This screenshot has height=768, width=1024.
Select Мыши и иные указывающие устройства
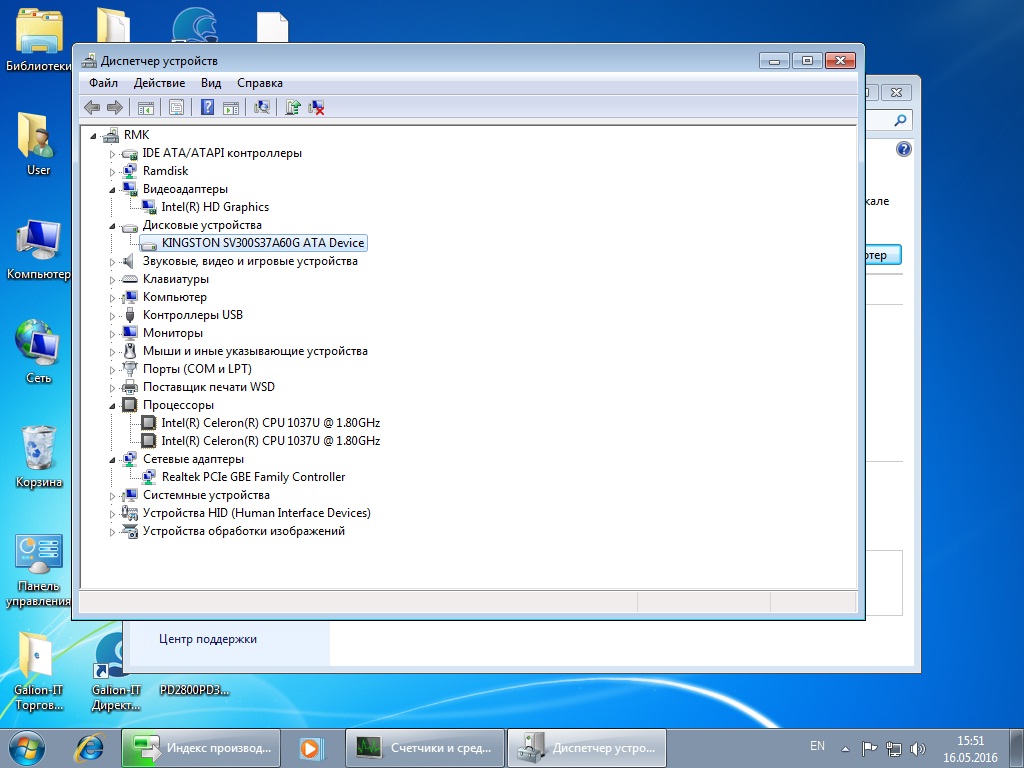click(x=255, y=351)
